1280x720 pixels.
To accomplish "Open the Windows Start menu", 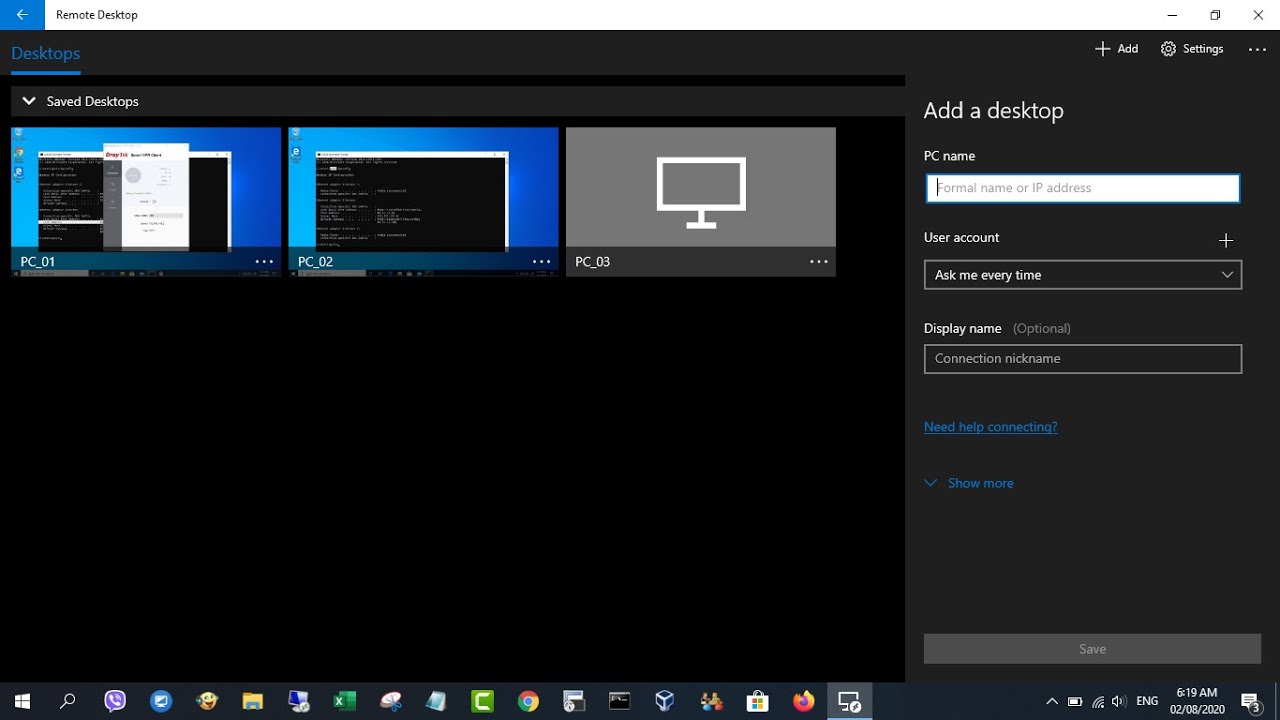I will point(22,701).
